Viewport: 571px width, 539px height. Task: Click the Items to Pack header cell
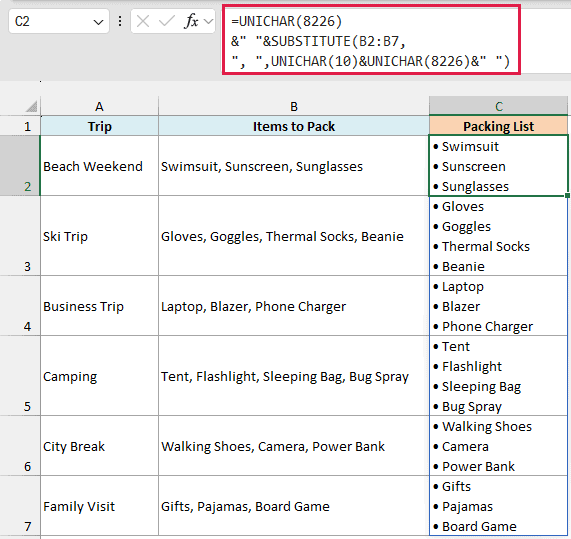294,126
